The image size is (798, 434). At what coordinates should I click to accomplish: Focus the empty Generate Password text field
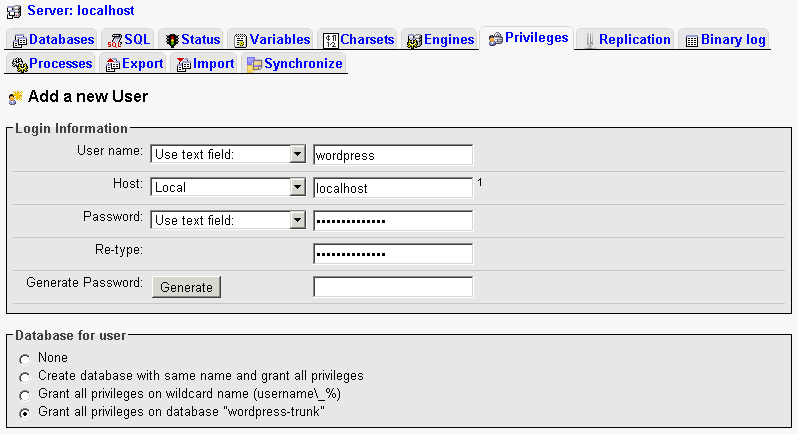[392, 287]
